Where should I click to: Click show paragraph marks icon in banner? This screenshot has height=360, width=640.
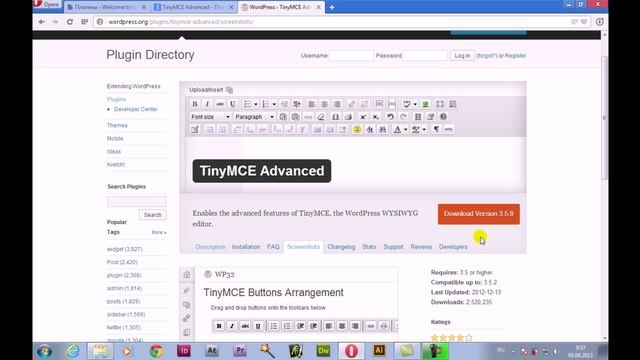pyautogui.click(x=436, y=129)
